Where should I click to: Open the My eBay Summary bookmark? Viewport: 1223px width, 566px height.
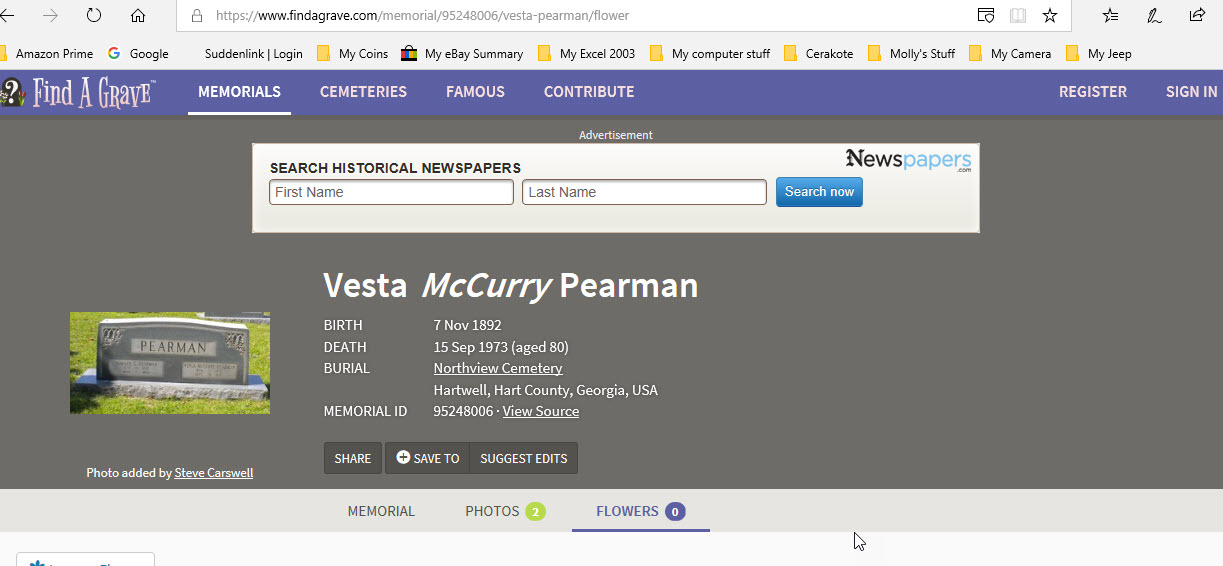point(462,54)
